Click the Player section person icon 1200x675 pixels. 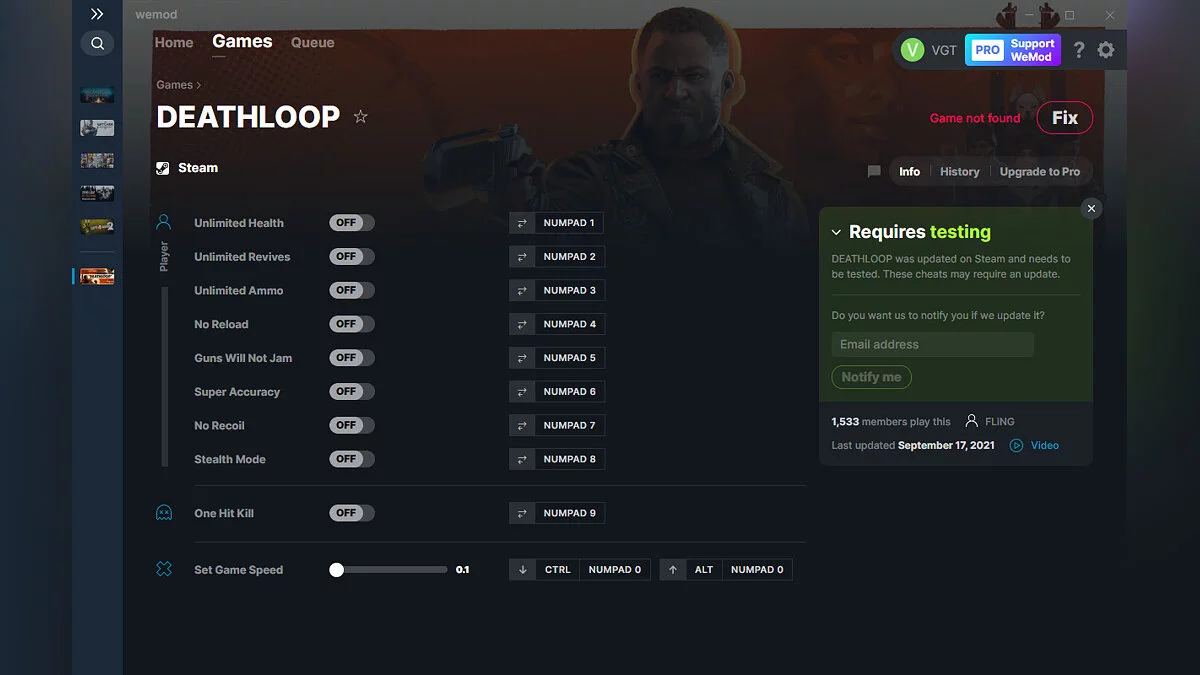[164, 222]
